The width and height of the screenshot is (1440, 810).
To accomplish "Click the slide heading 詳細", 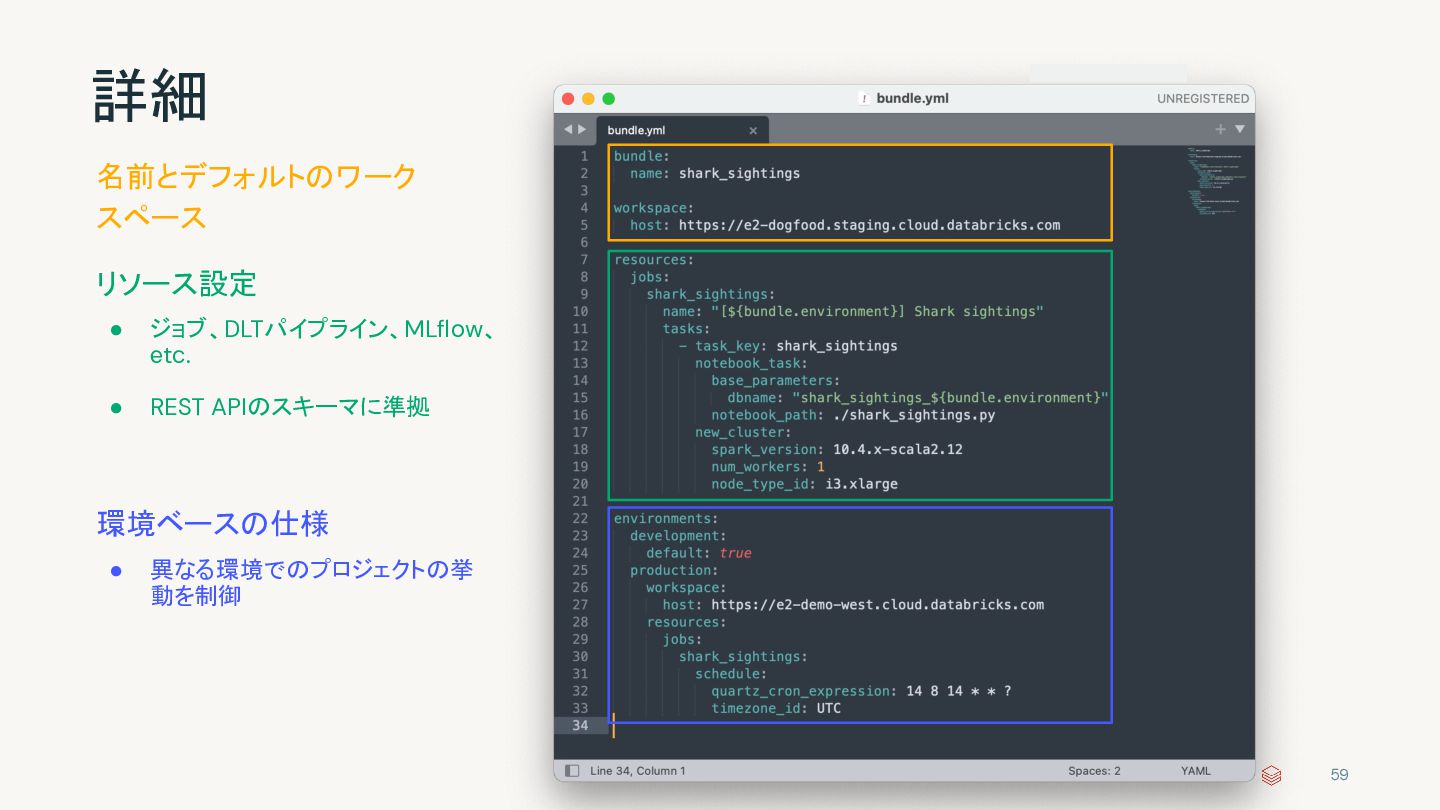I will click(x=150, y=97).
